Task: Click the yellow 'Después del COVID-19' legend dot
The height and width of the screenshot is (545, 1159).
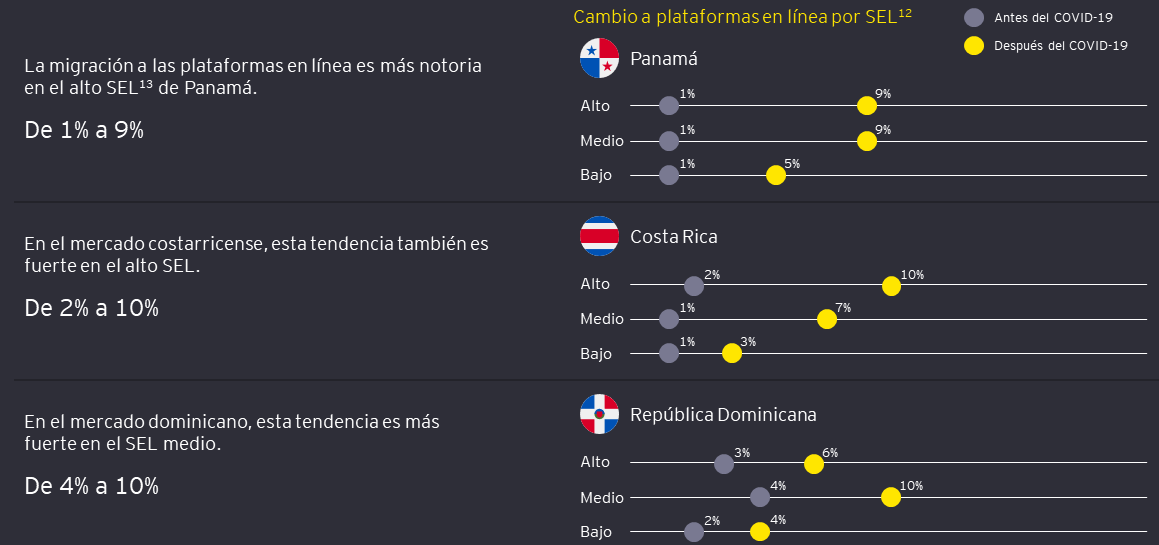Action: [973, 45]
